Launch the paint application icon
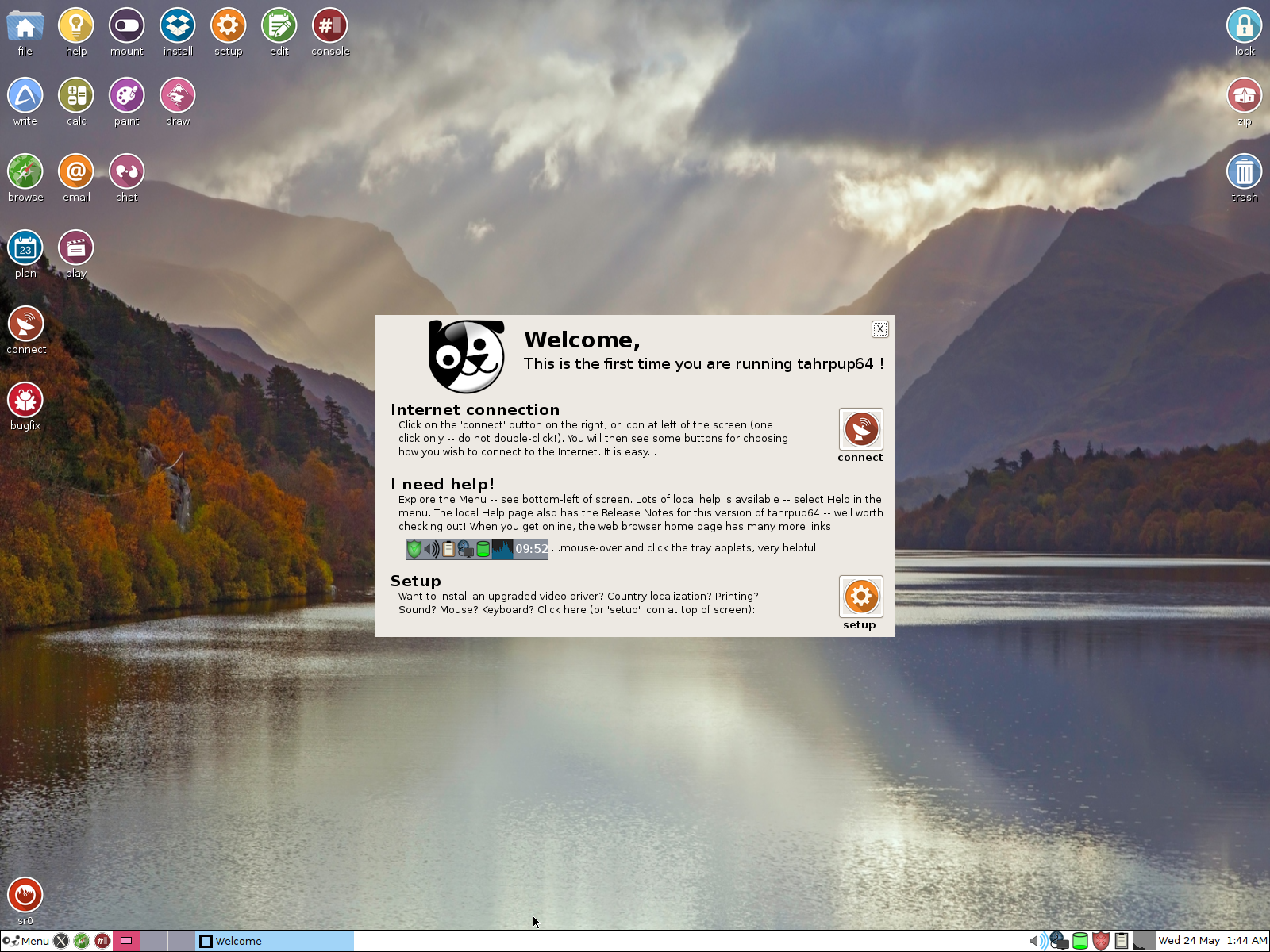Viewport: 1270px width, 952px height. pos(126,94)
